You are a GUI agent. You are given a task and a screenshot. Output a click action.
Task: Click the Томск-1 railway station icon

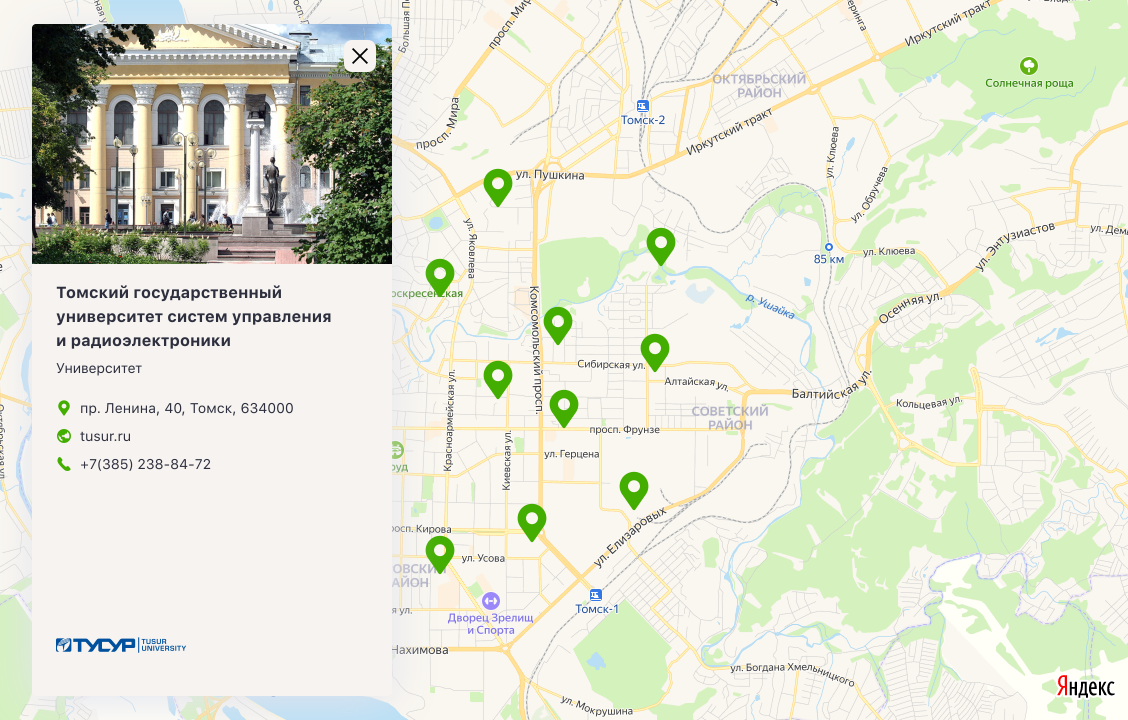[596, 595]
